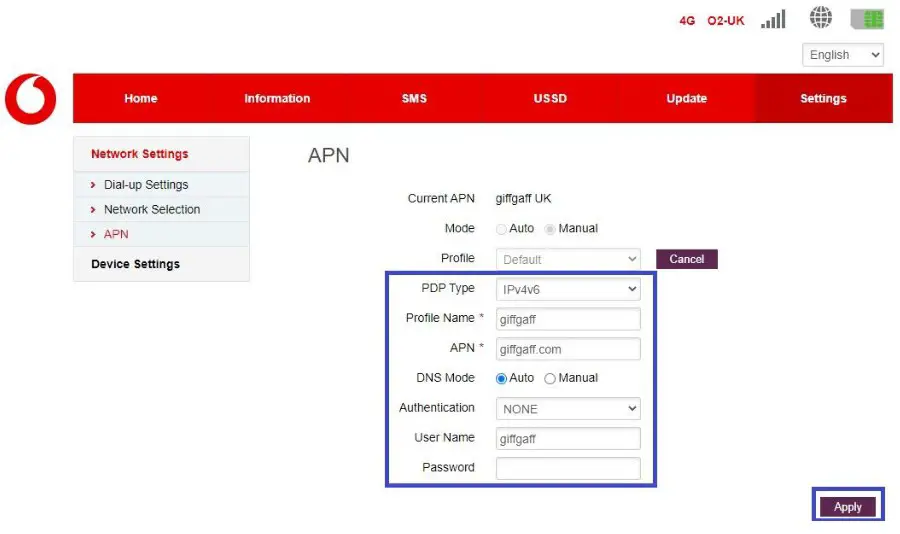Select the Auto APN mode radio button

point(502,229)
